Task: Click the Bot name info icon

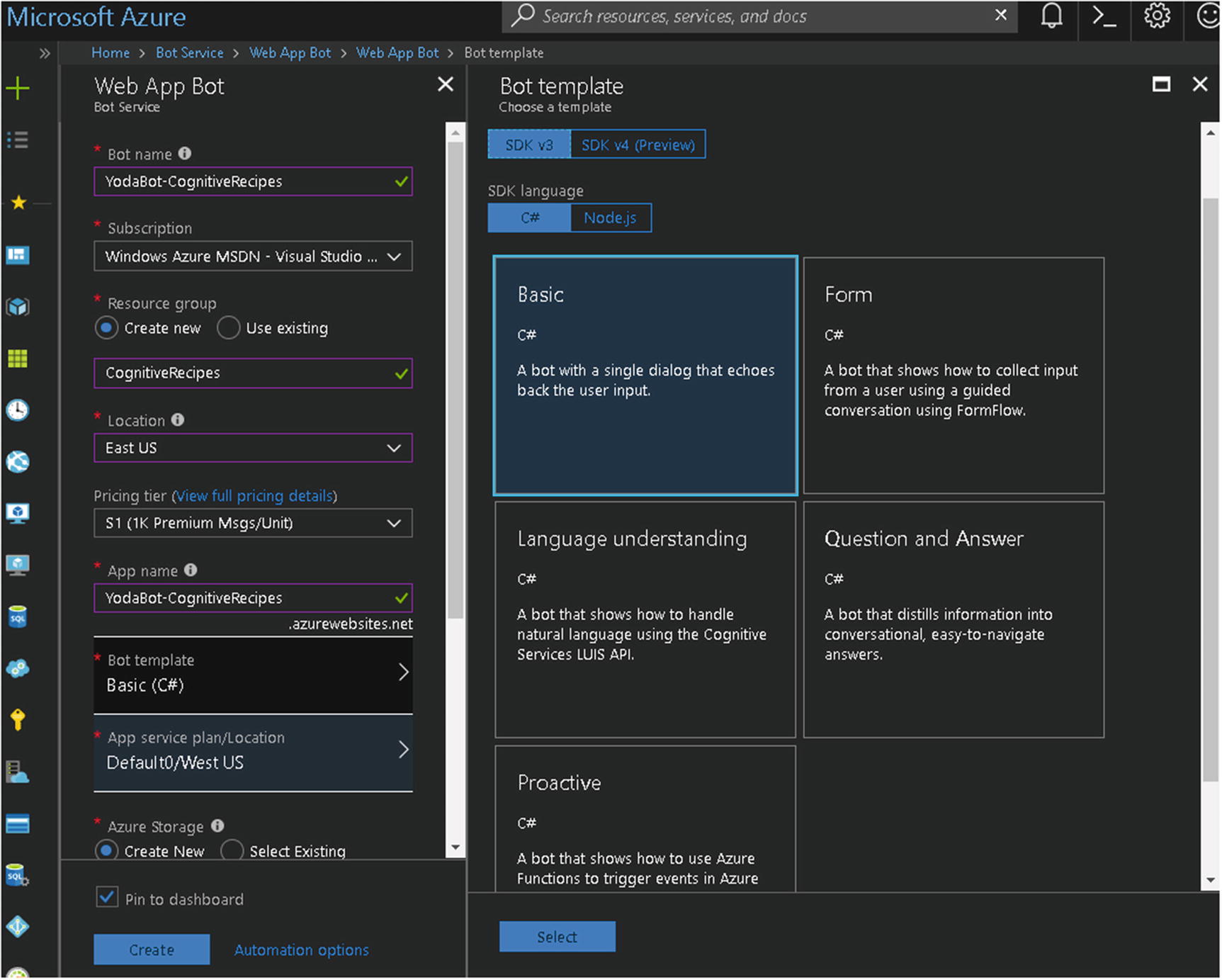Action: pyautogui.click(x=185, y=153)
